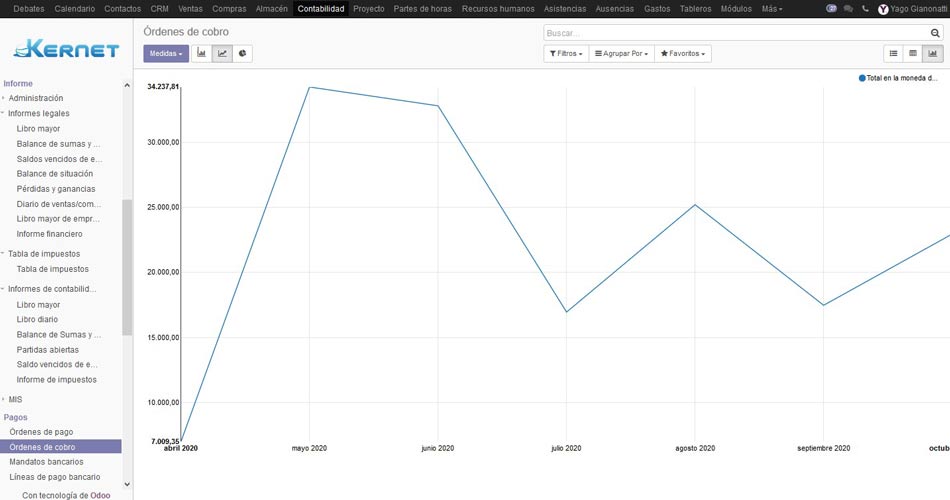Collapse the Informes legales section

[x=38, y=113]
